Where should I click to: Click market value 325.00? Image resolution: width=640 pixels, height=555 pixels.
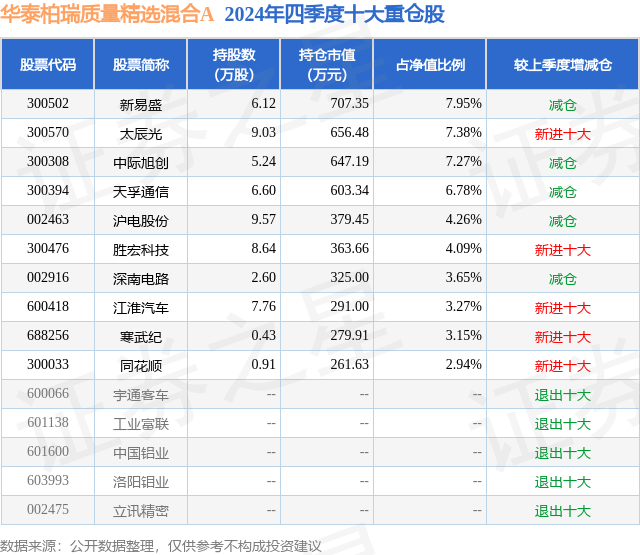point(349,278)
